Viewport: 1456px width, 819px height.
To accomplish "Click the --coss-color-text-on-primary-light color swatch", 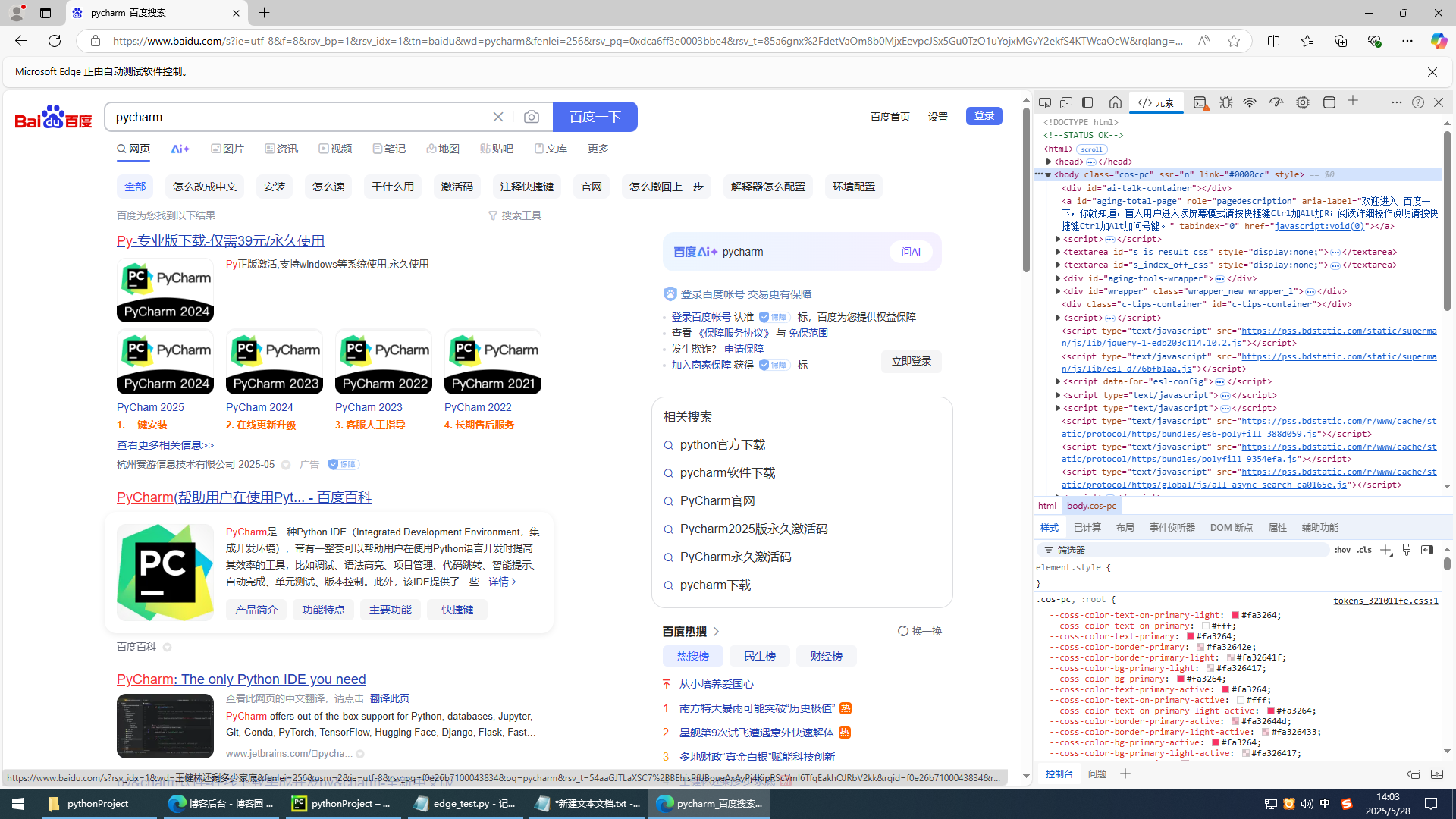I will (1235, 615).
